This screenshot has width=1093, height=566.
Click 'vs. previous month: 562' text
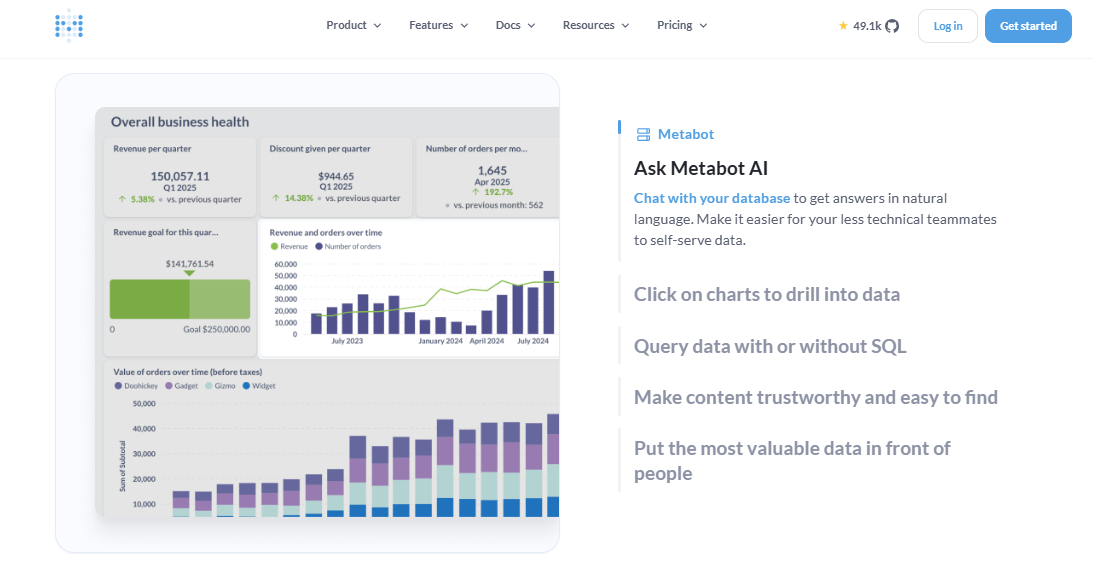[x=498, y=205]
